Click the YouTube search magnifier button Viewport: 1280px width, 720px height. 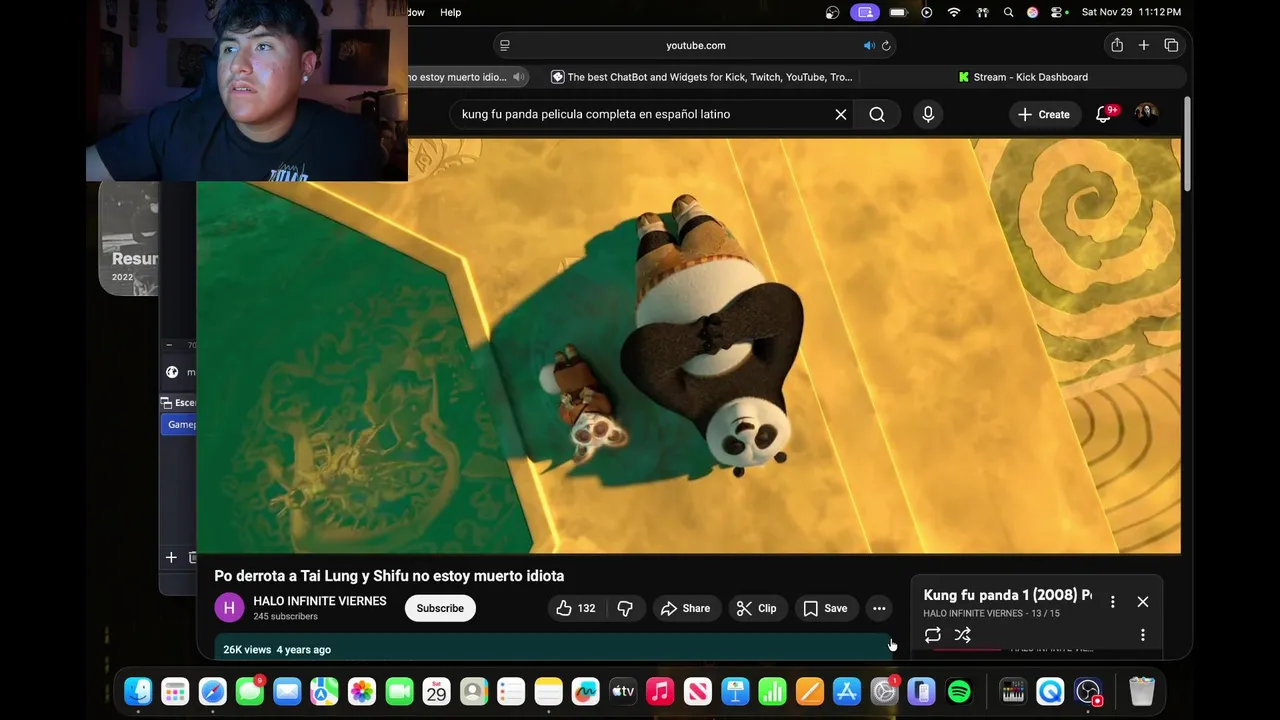(x=877, y=114)
